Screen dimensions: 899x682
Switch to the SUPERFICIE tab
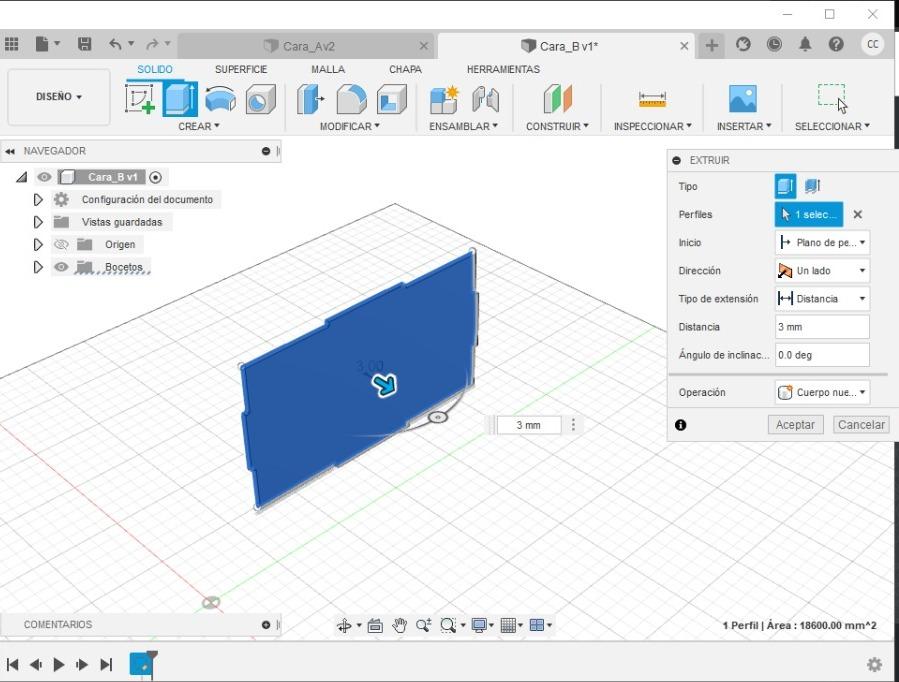click(241, 69)
